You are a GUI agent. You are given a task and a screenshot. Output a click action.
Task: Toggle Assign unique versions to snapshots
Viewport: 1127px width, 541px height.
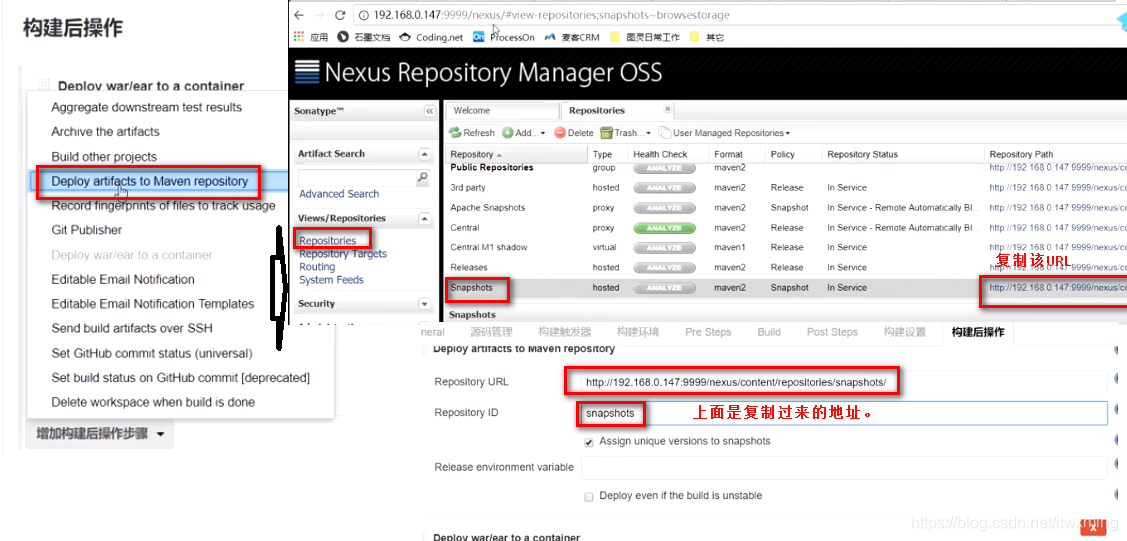589,442
